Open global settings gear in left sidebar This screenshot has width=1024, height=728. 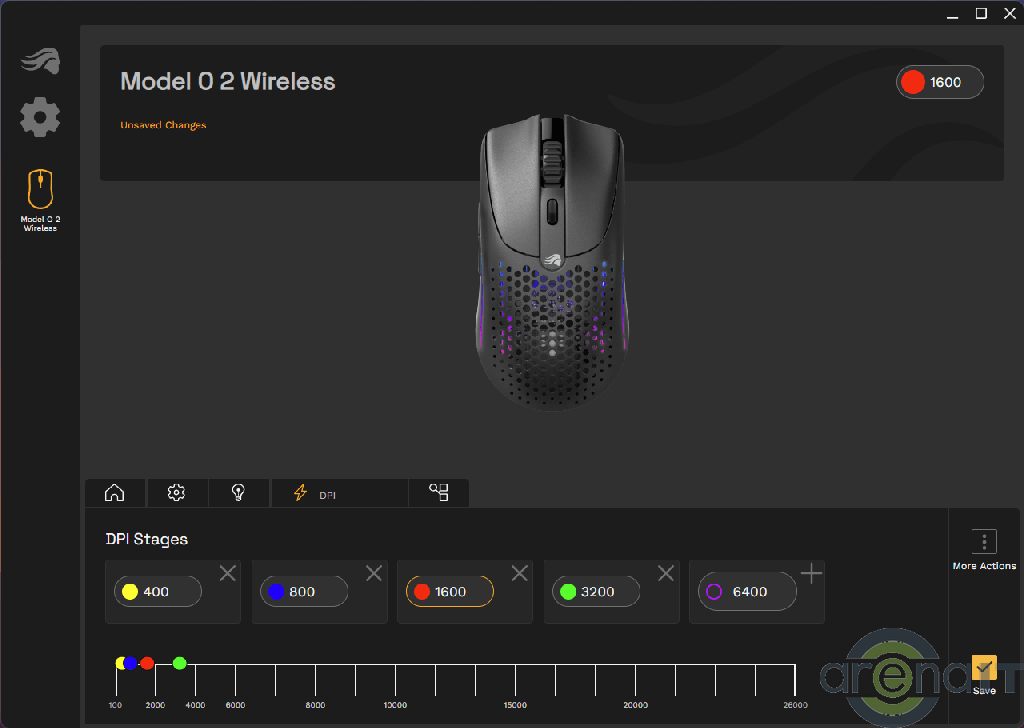coord(40,118)
